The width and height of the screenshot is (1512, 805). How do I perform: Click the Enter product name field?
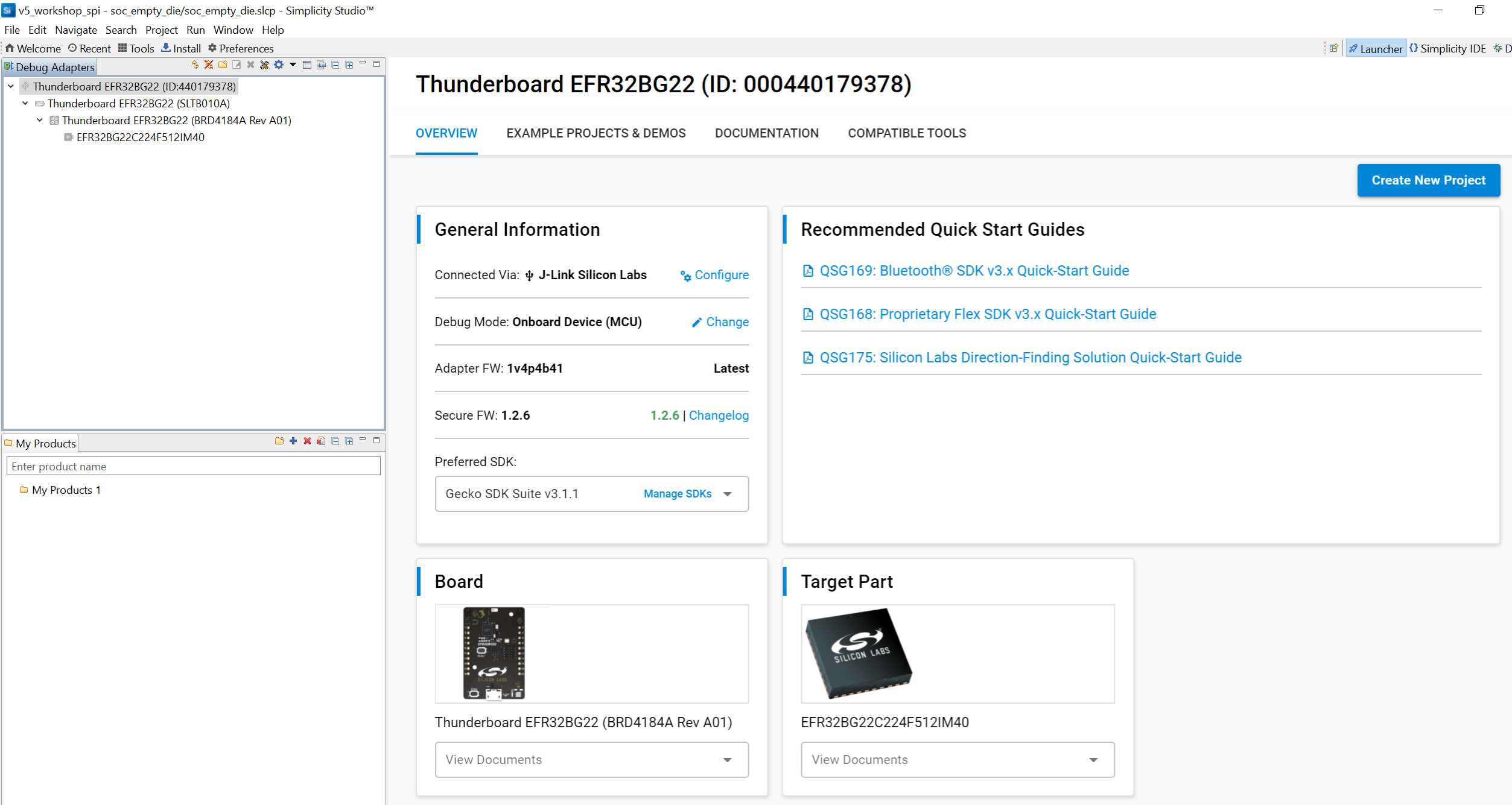pos(194,466)
